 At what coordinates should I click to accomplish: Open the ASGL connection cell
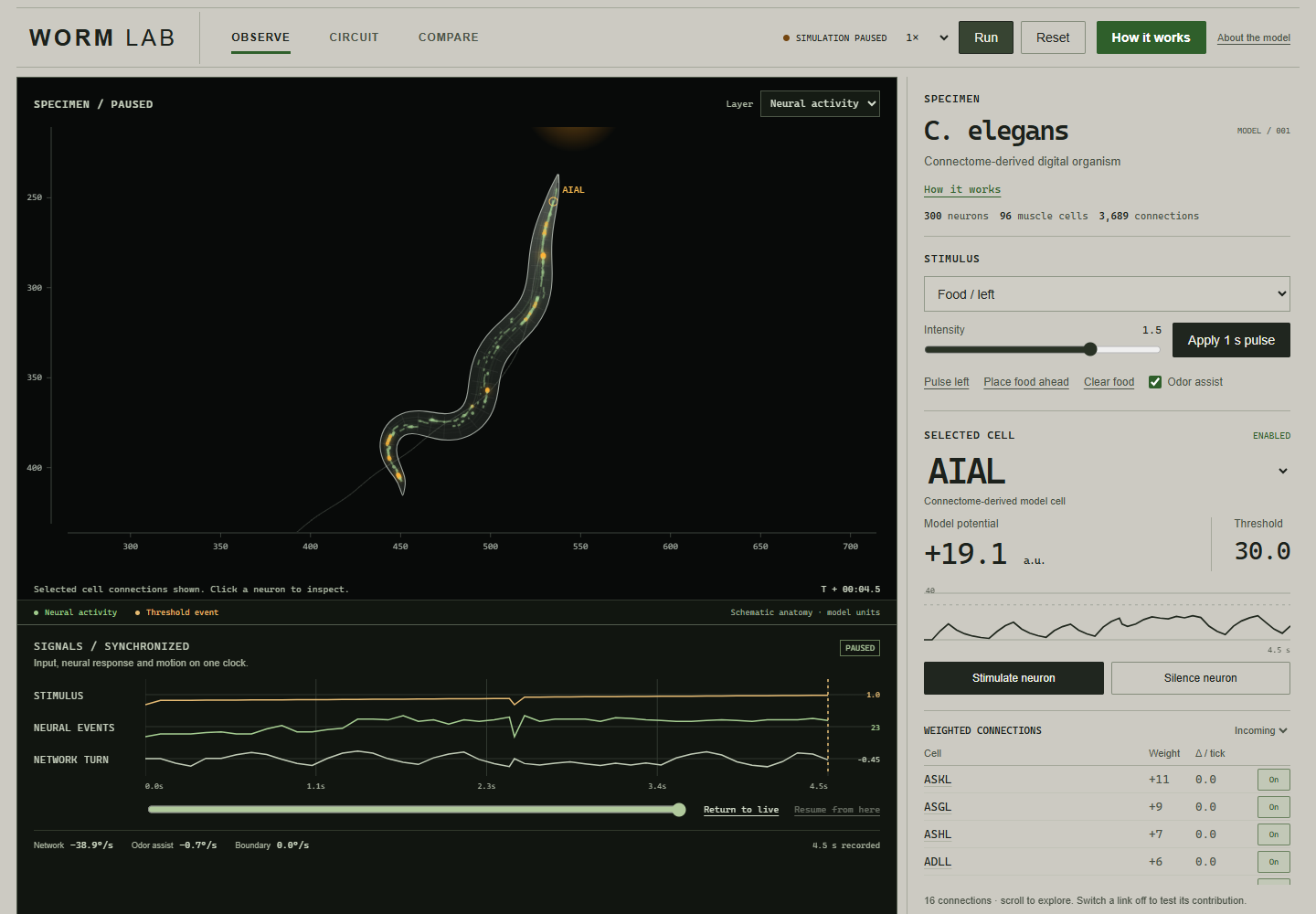click(x=938, y=807)
